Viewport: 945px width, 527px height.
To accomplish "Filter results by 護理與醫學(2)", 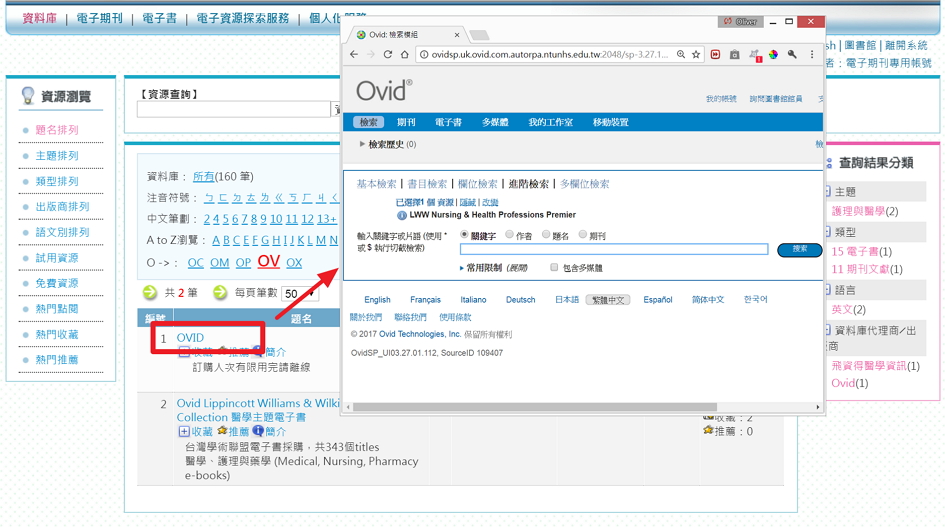I will click(865, 211).
